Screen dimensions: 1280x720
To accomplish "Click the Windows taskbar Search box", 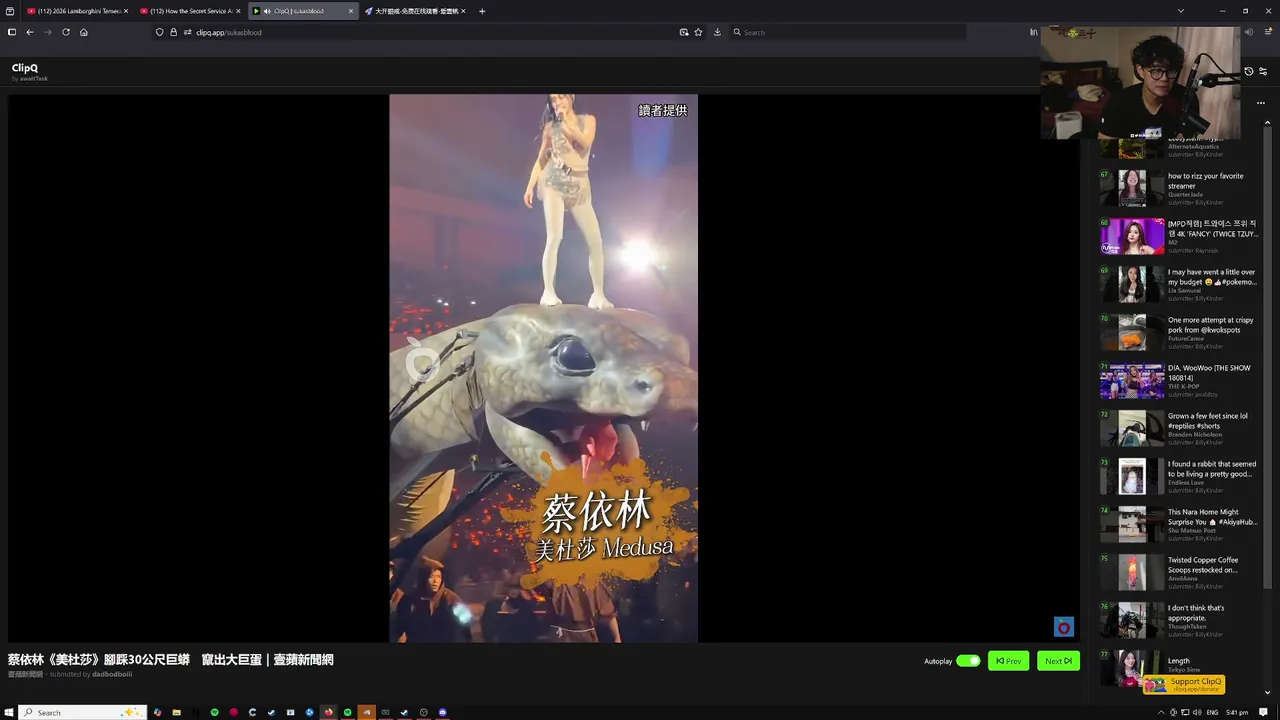I will point(82,712).
